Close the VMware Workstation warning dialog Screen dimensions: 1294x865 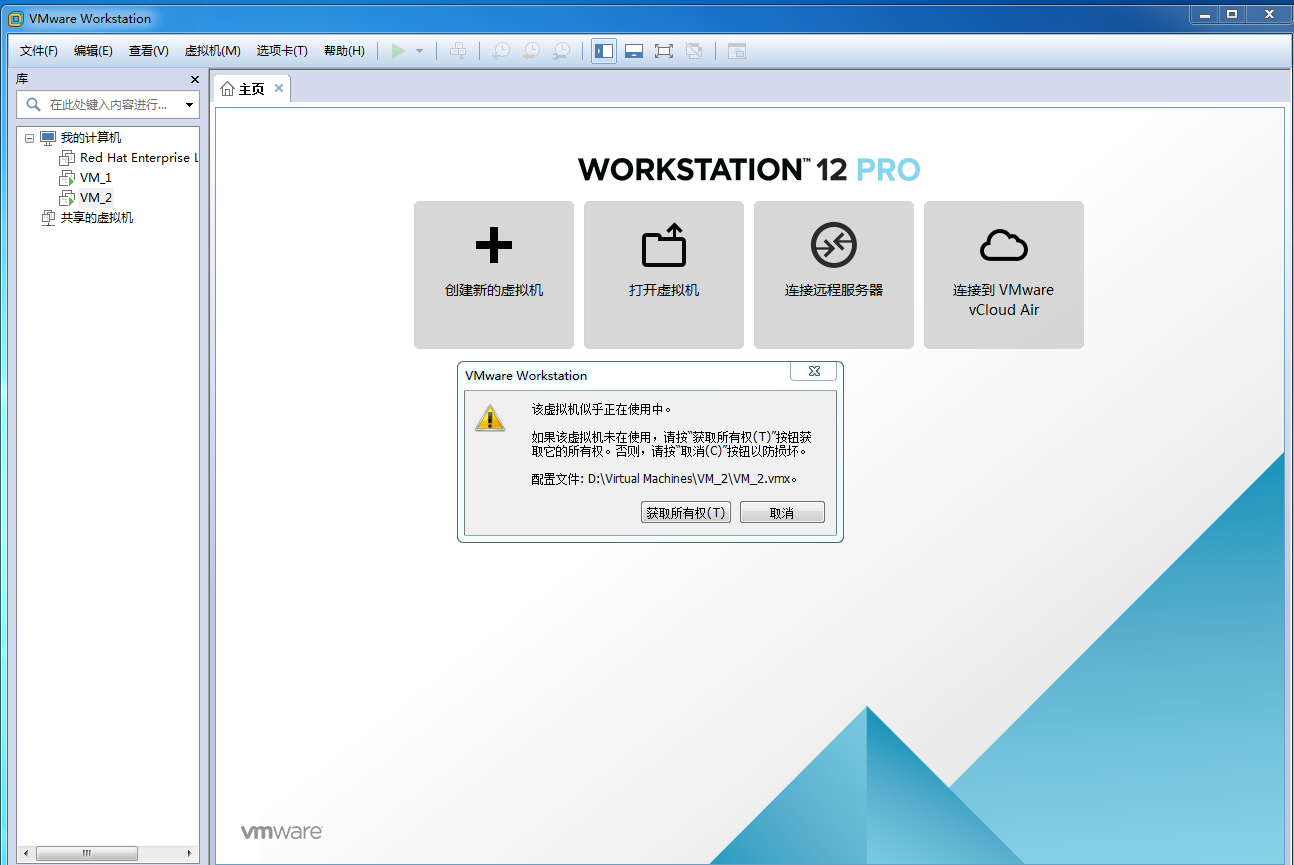[x=814, y=371]
